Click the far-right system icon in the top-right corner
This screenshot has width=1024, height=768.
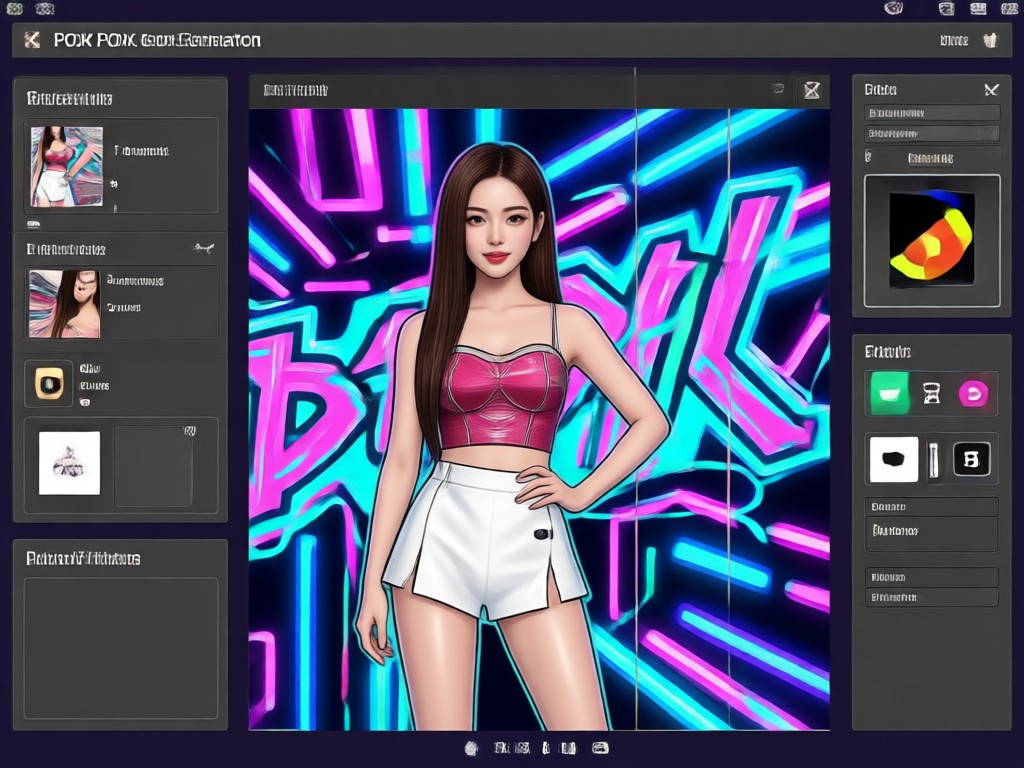click(1010, 8)
